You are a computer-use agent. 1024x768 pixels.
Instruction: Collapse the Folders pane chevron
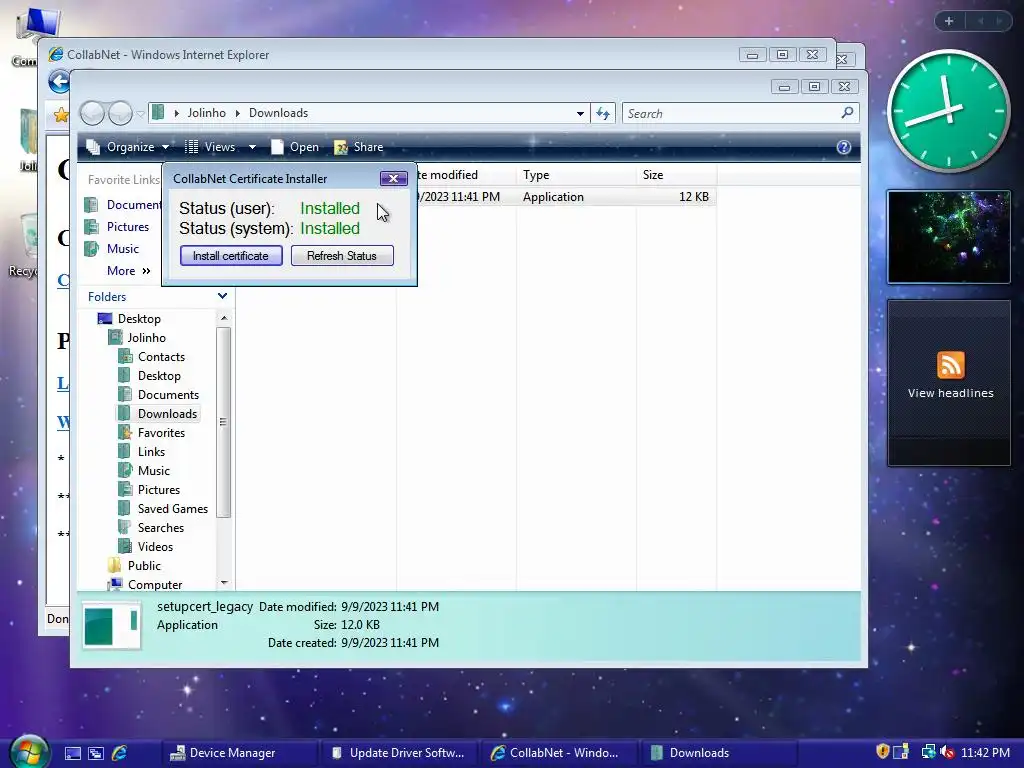[x=222, y=296]
